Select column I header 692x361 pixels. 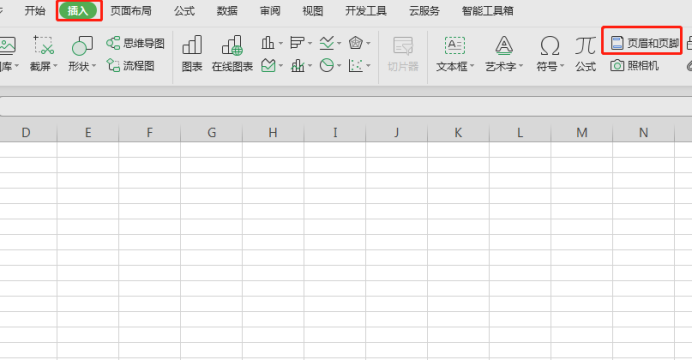(335, 132)
